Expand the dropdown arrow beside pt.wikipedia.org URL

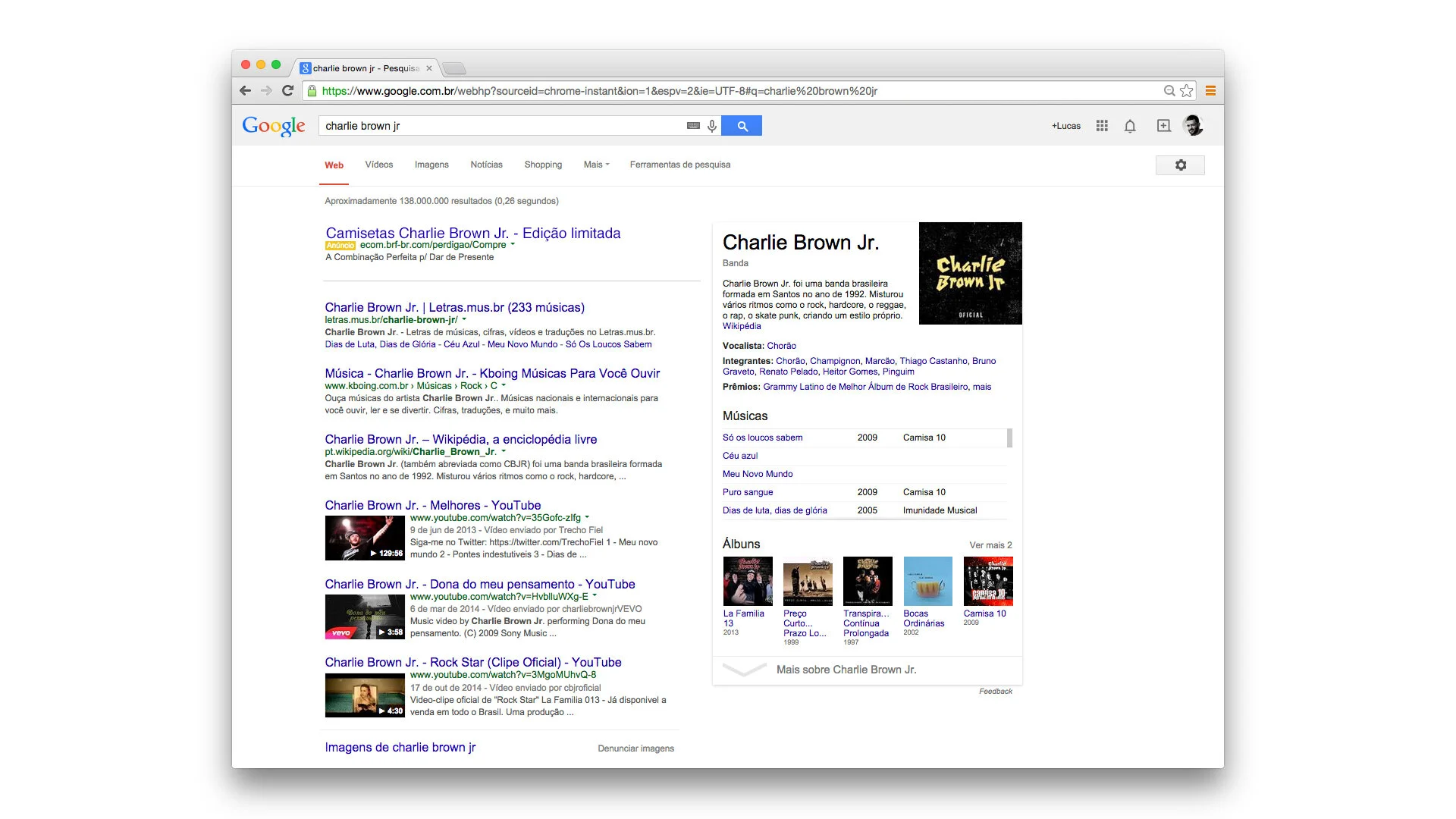504,451
